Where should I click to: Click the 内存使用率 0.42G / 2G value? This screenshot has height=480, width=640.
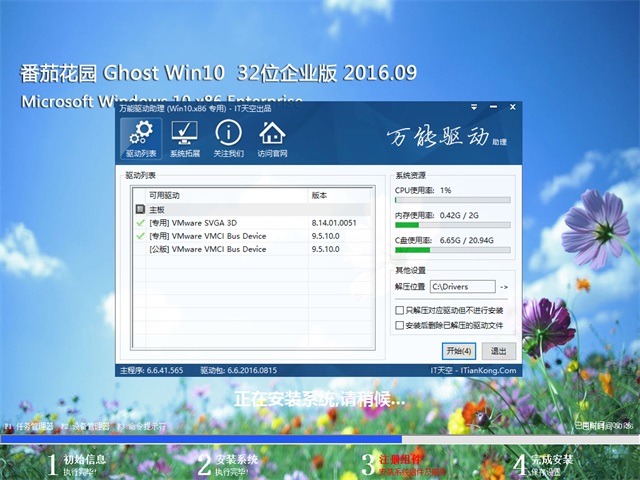459,215
